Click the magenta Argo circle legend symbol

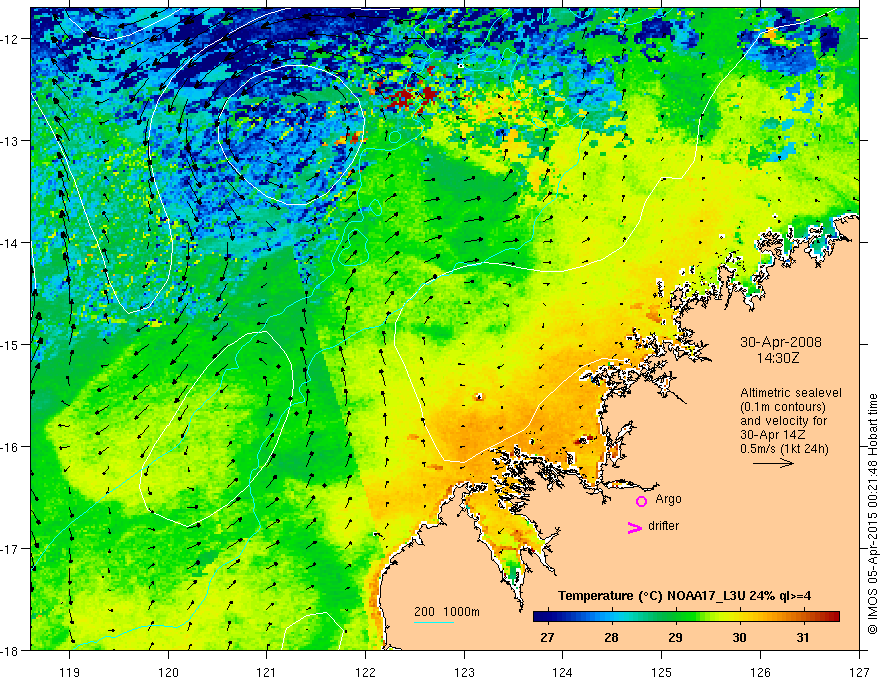point(641,501)
